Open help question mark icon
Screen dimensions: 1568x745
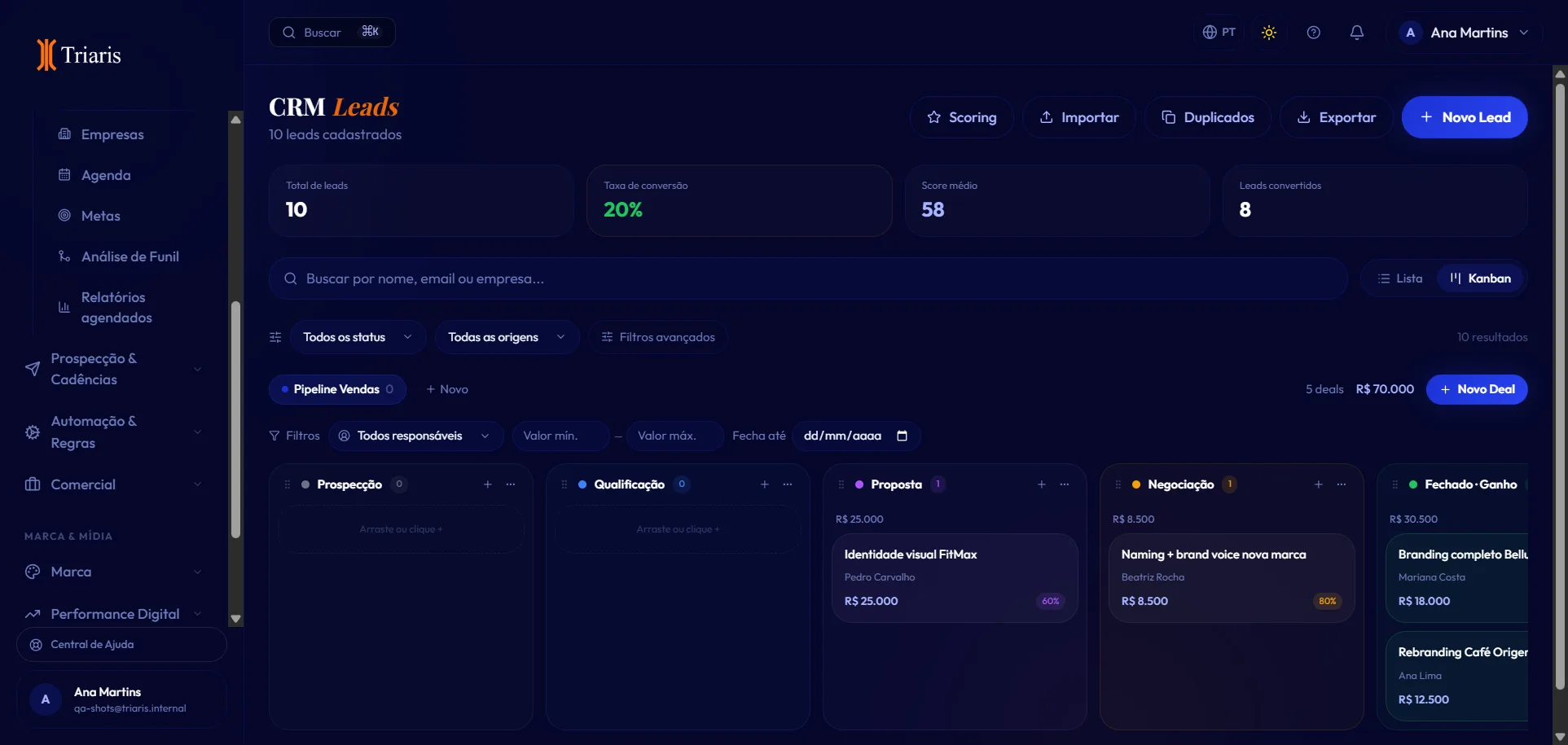(1313, 33)
